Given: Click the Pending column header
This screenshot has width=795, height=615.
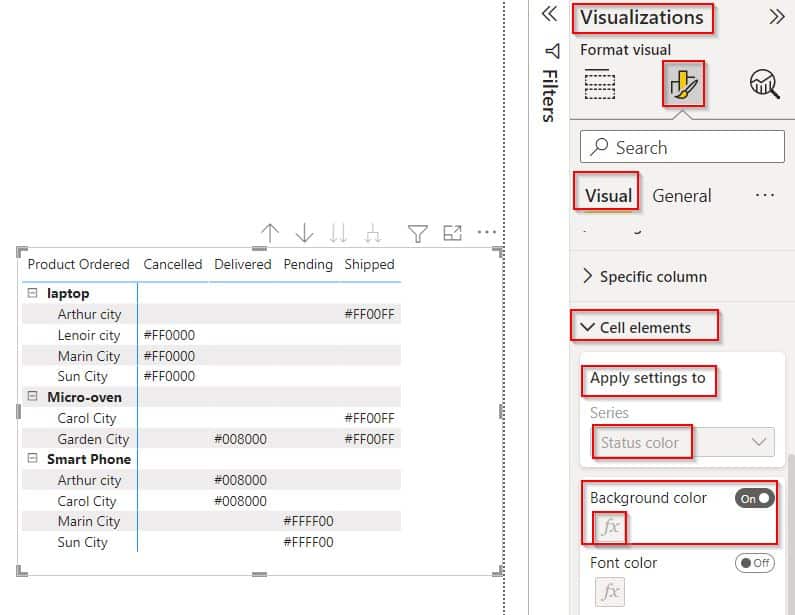Looking at the screenshot, I should (x=308, y=264).
